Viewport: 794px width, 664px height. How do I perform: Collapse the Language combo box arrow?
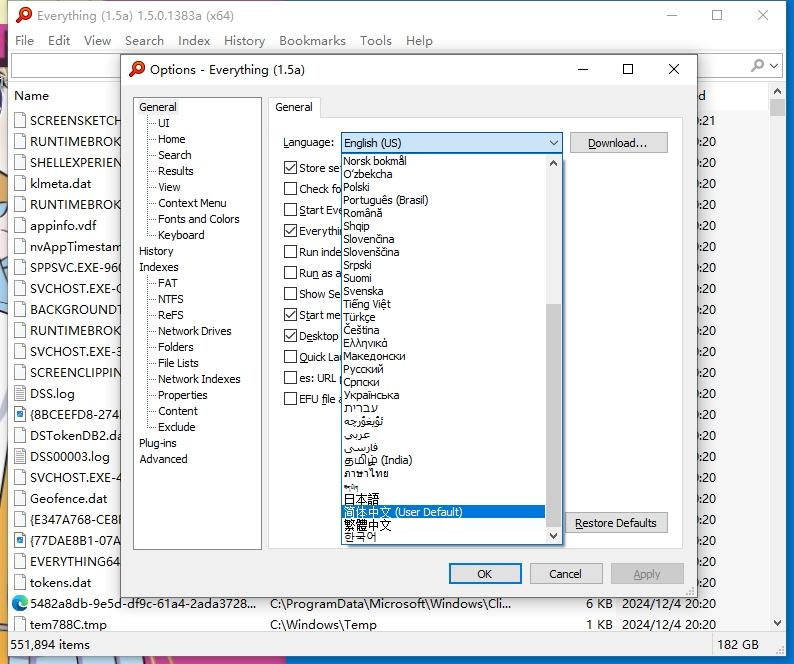(554, 143)
